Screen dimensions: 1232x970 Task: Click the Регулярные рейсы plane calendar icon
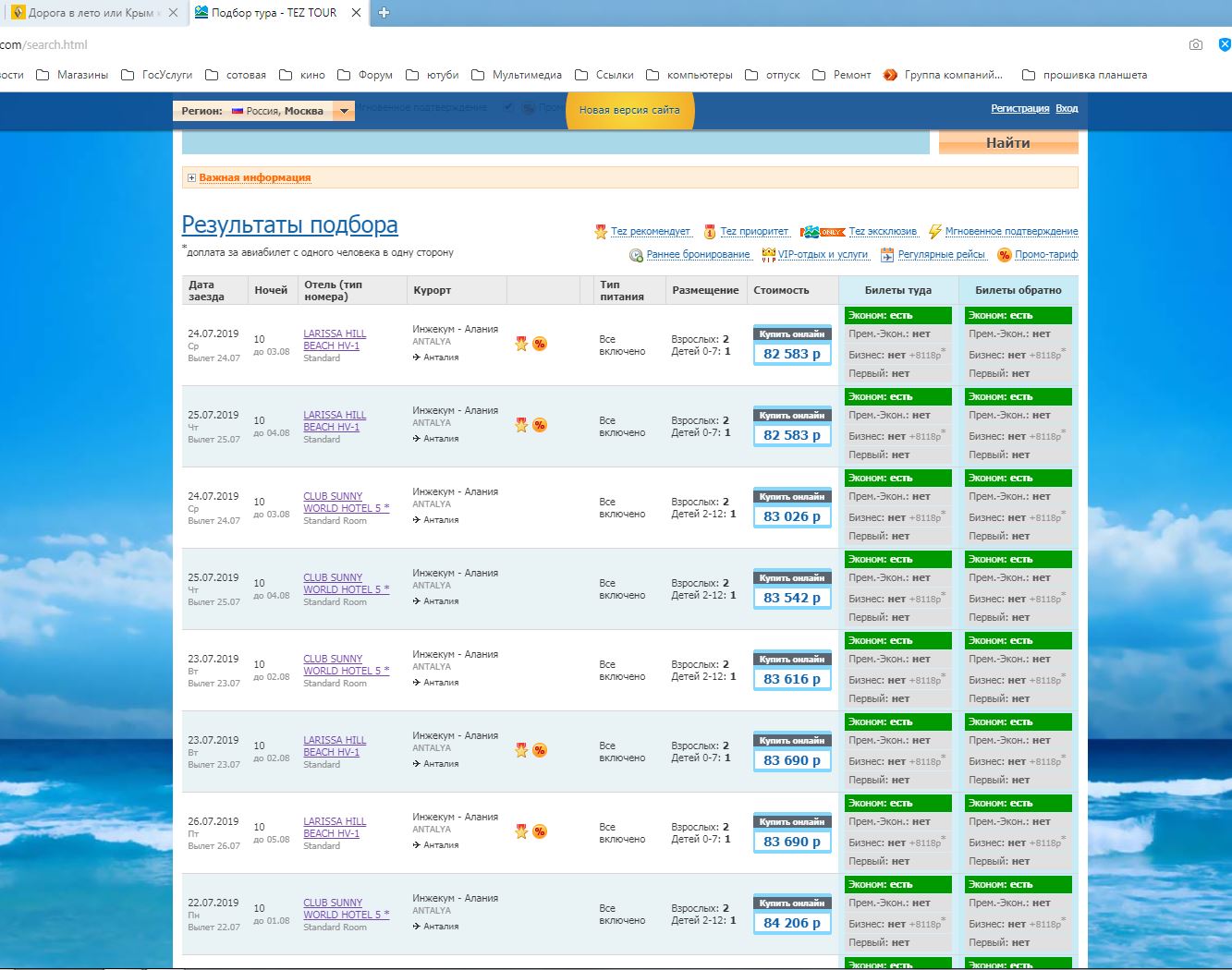(887, 255)
